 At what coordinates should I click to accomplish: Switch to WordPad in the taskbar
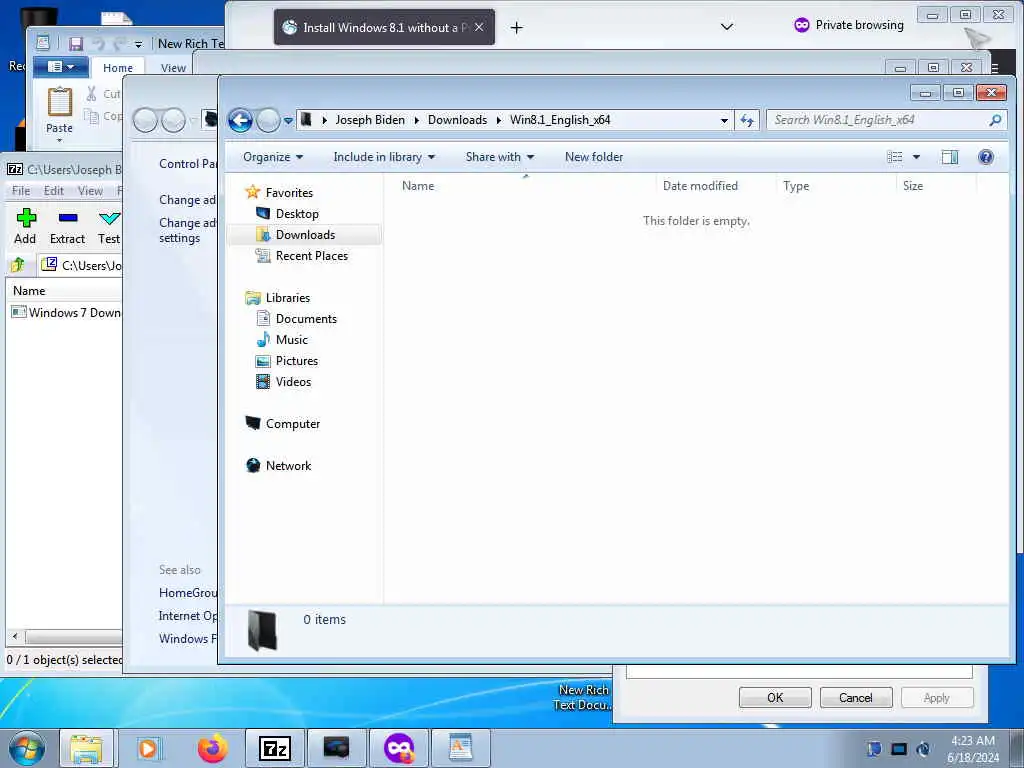pyautogui.click(x=460, y=748)
